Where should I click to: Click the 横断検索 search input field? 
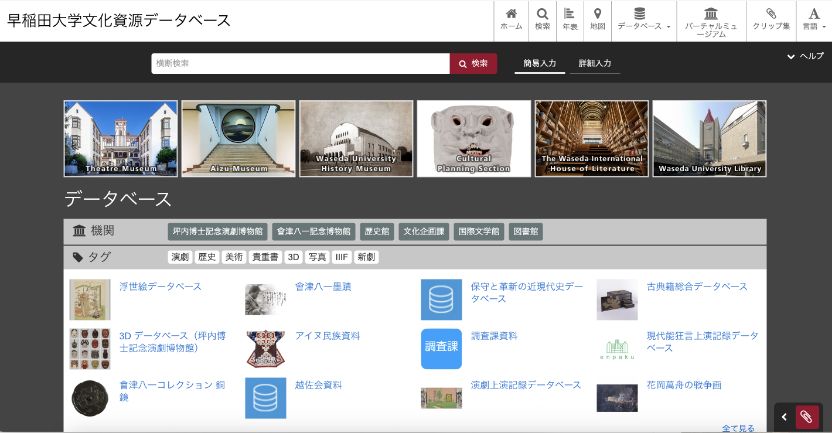point(300,64)
